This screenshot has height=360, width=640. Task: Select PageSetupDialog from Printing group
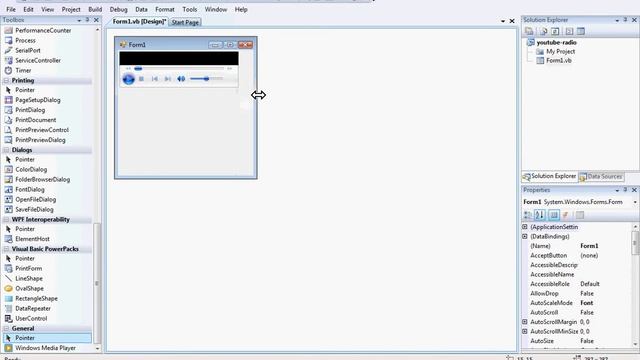tap(38, 100)
